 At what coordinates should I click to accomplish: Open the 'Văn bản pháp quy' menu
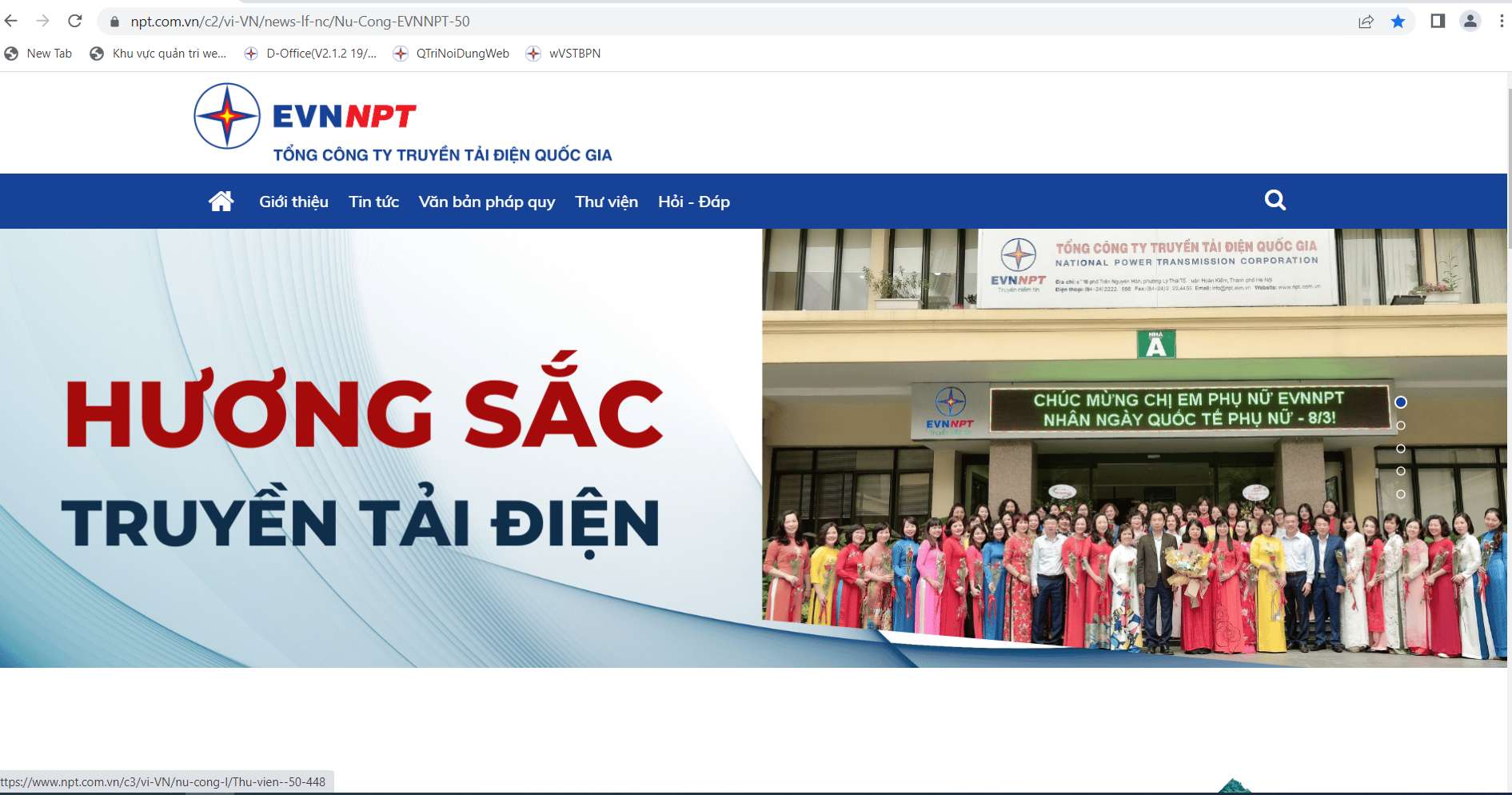487,202
